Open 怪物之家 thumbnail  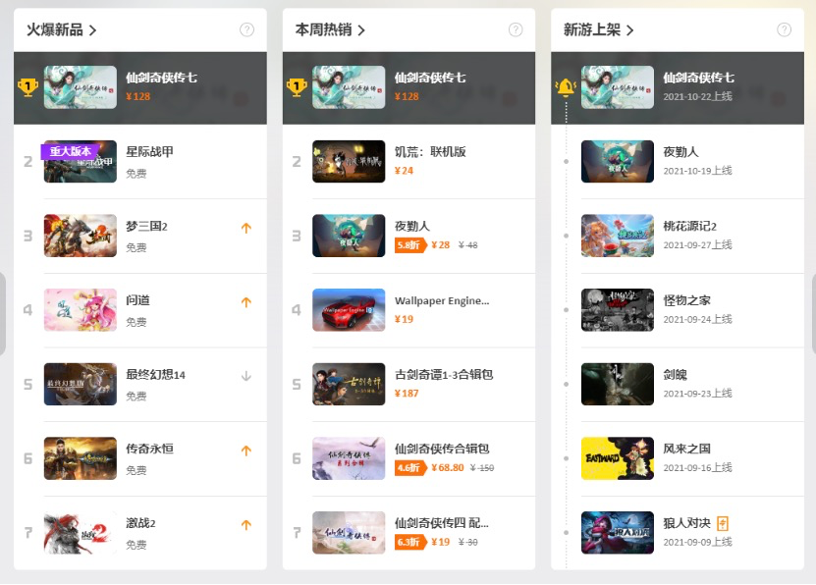(x=617, y=310)
